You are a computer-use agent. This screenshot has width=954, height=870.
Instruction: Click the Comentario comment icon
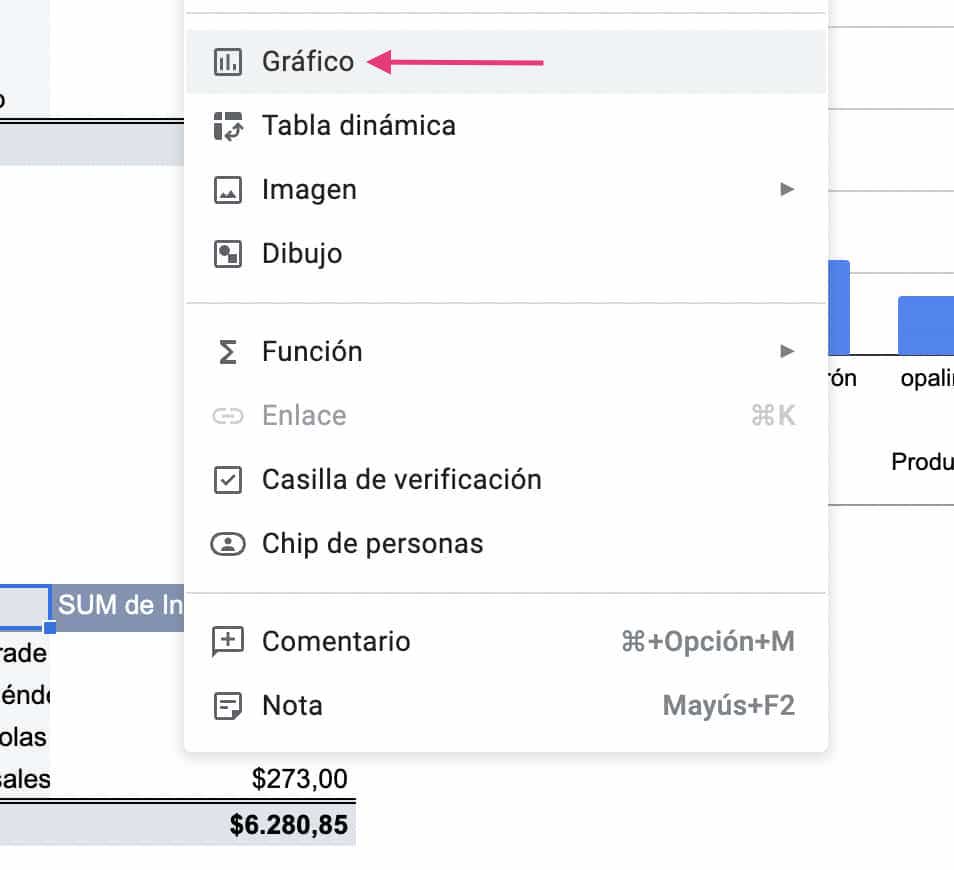click(x=229, y=642)
